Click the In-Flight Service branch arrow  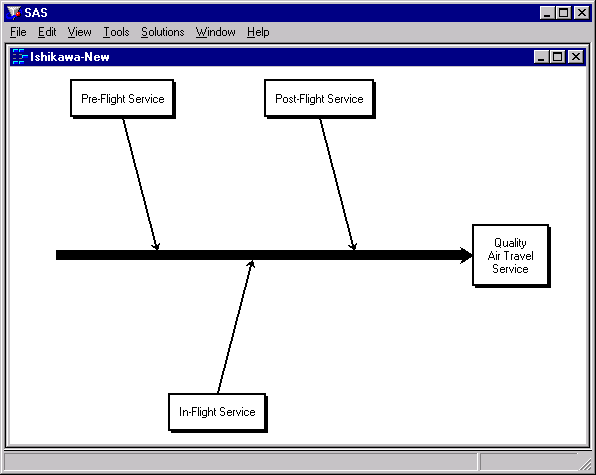pos(236,327)
